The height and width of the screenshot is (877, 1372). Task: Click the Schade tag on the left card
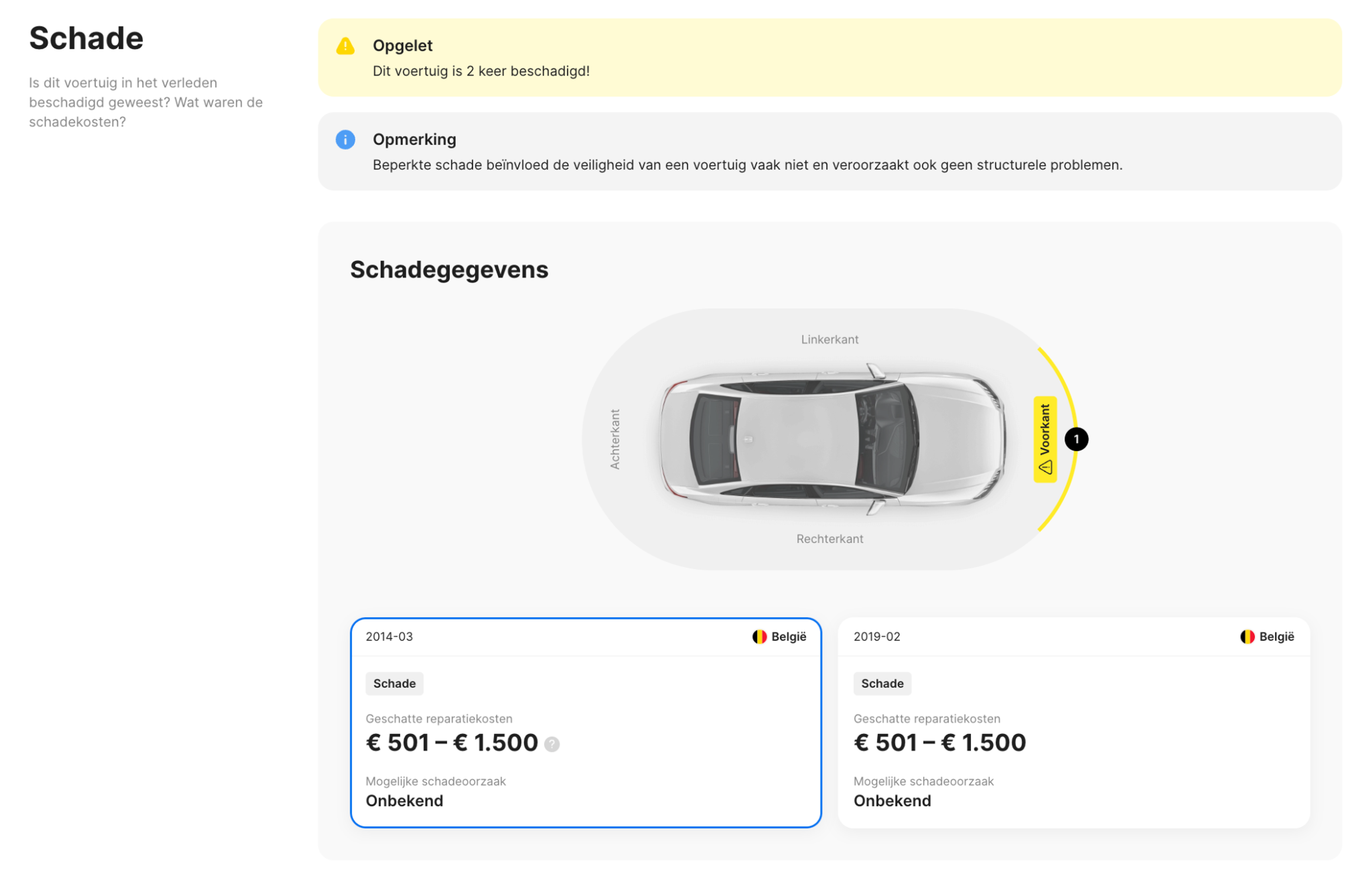[394, 683]
